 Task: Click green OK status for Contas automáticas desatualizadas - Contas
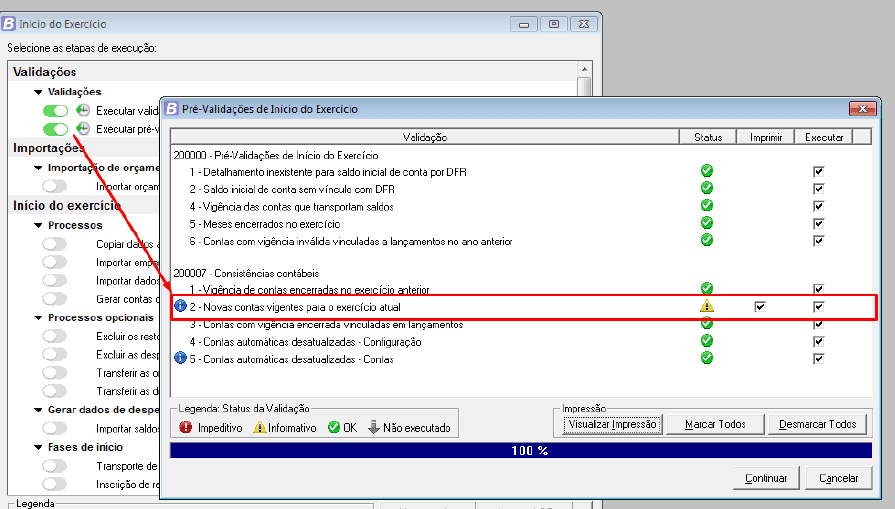click(707, 358)
